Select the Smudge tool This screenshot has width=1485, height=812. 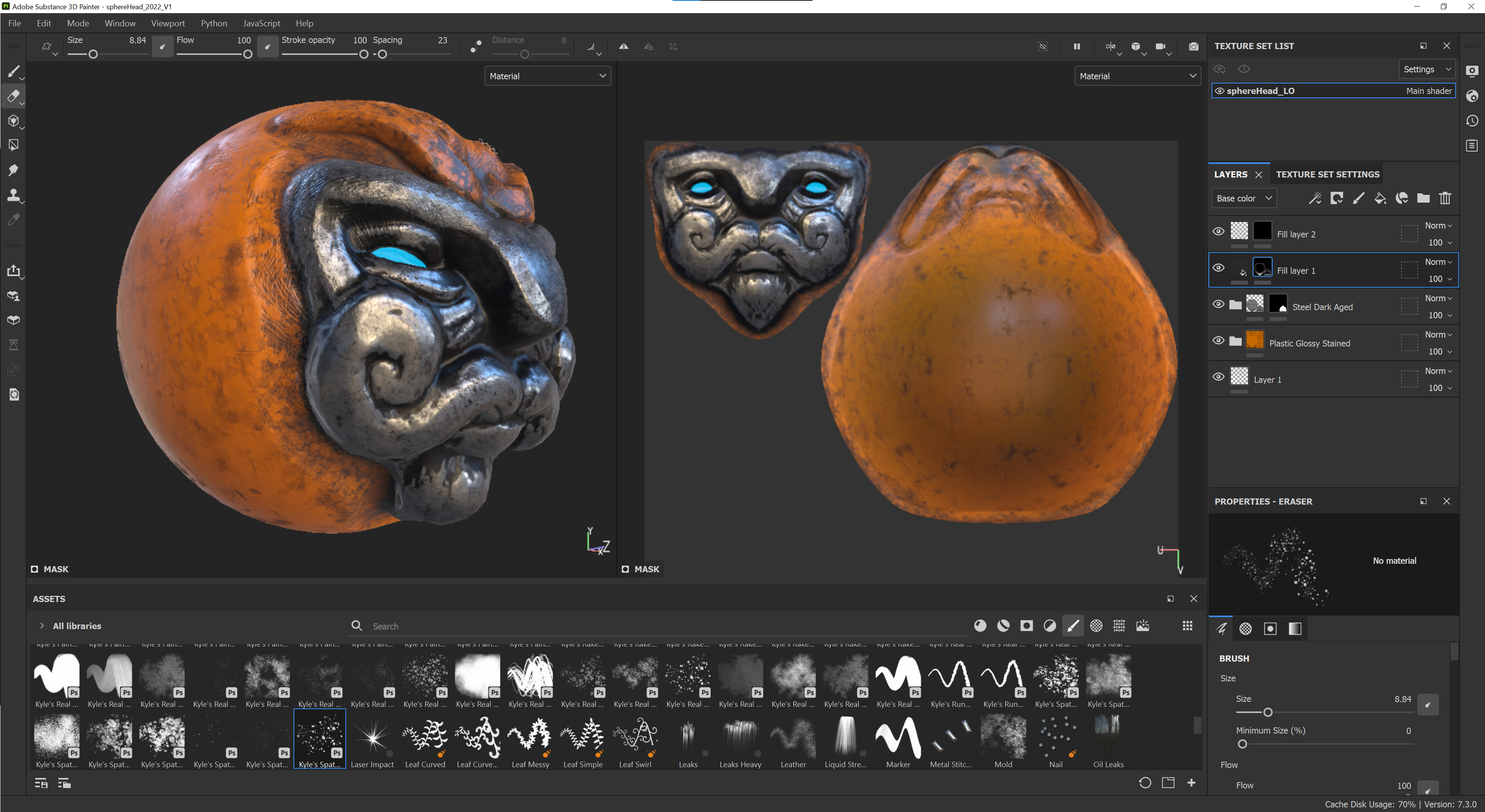pos(13,170)
